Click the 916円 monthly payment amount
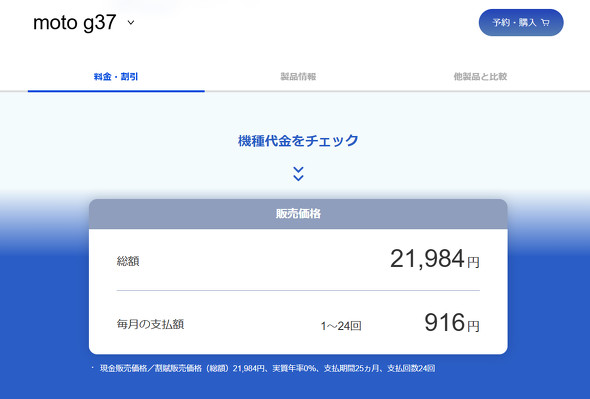590x399 pixels. [452, 323]
